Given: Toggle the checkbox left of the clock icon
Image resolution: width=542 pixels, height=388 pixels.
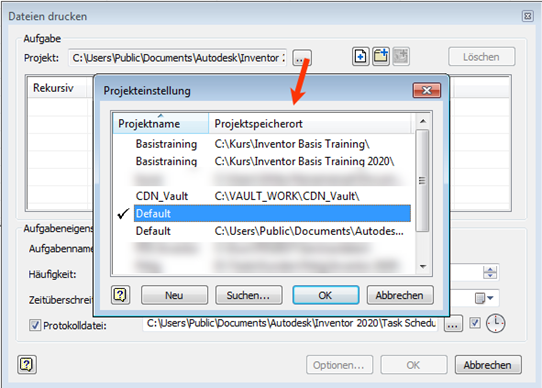Looking at the screenshot, I should [475, 323].
